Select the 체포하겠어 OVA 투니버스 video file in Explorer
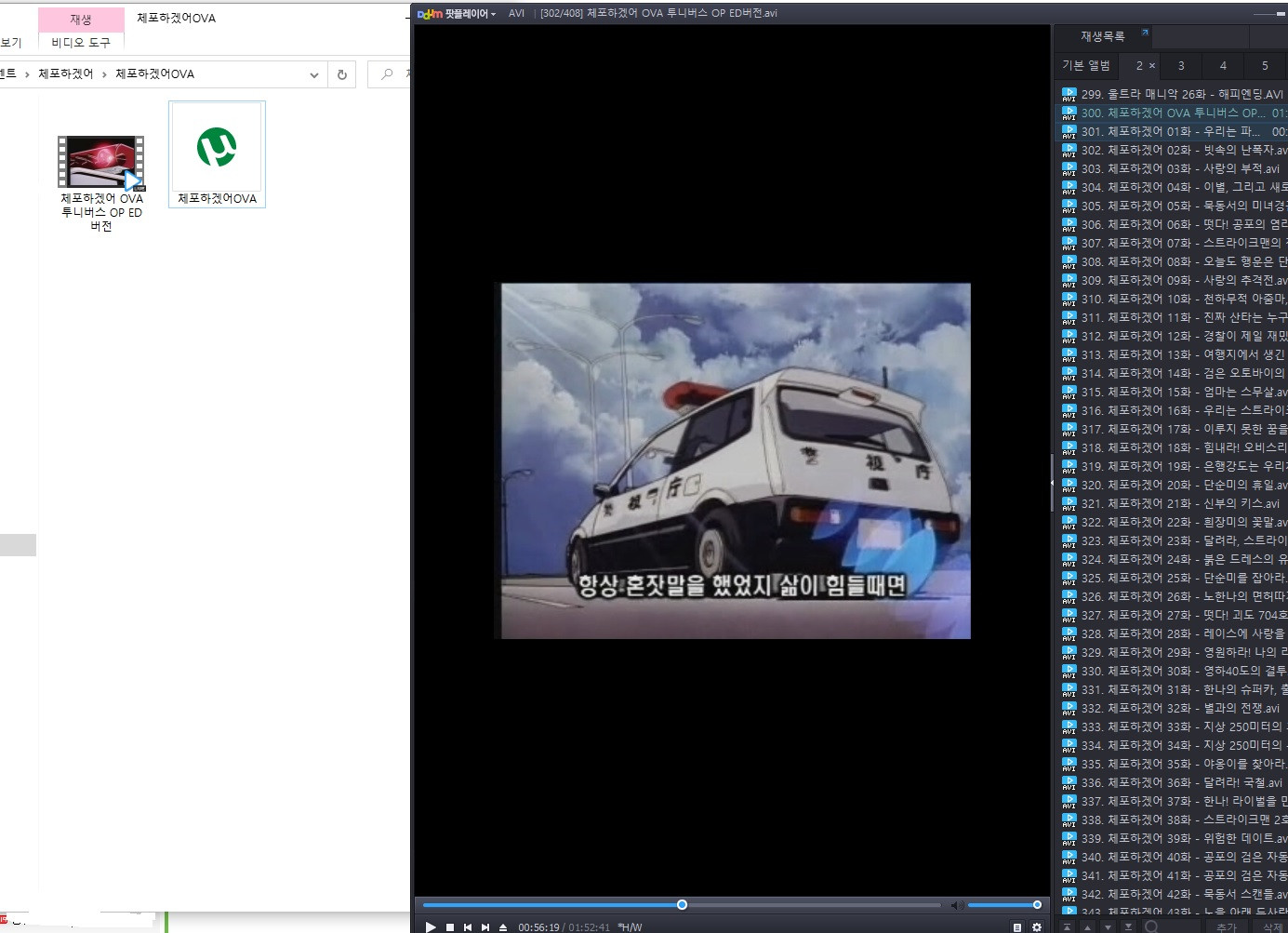Viewport: 1288px width, 933px height. [101, 183]
